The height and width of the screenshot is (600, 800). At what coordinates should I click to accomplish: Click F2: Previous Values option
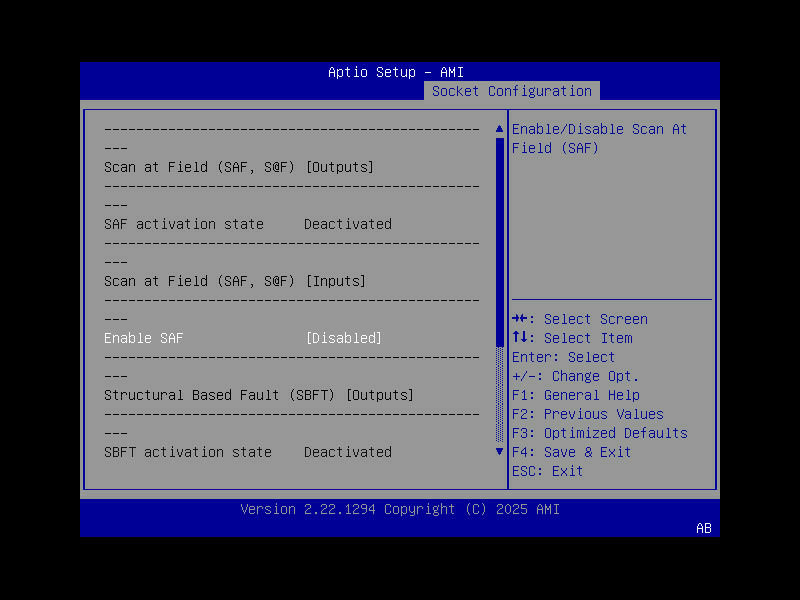click(x=588, y=414)
